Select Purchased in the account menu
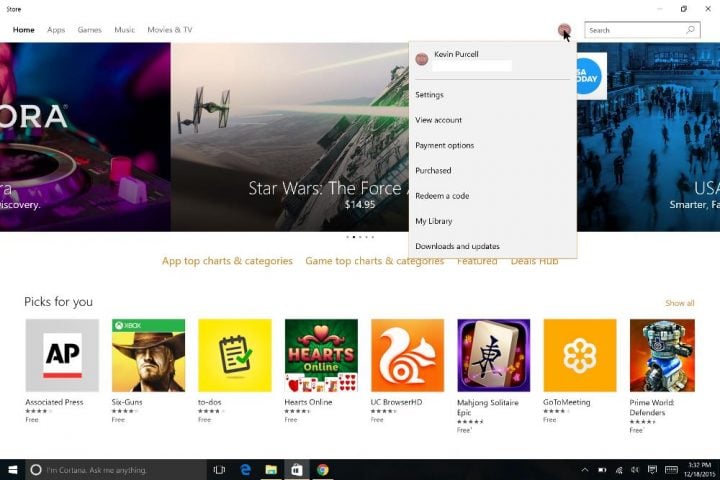720x480 pixels. click(x=493, y=170)
